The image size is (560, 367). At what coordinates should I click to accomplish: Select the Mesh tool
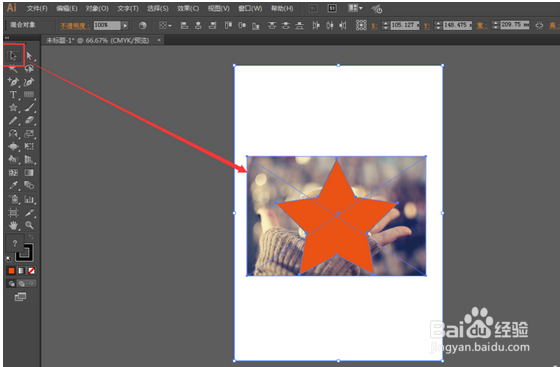(x=13, y=173)
